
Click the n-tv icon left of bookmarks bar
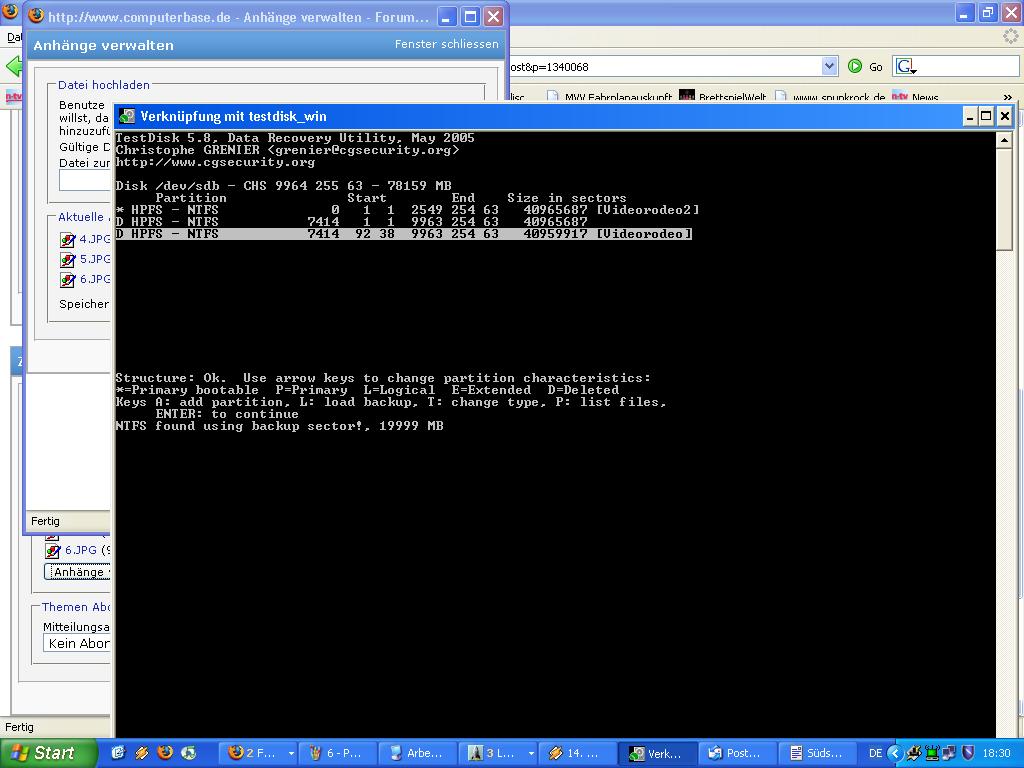(x=13, y=97)
